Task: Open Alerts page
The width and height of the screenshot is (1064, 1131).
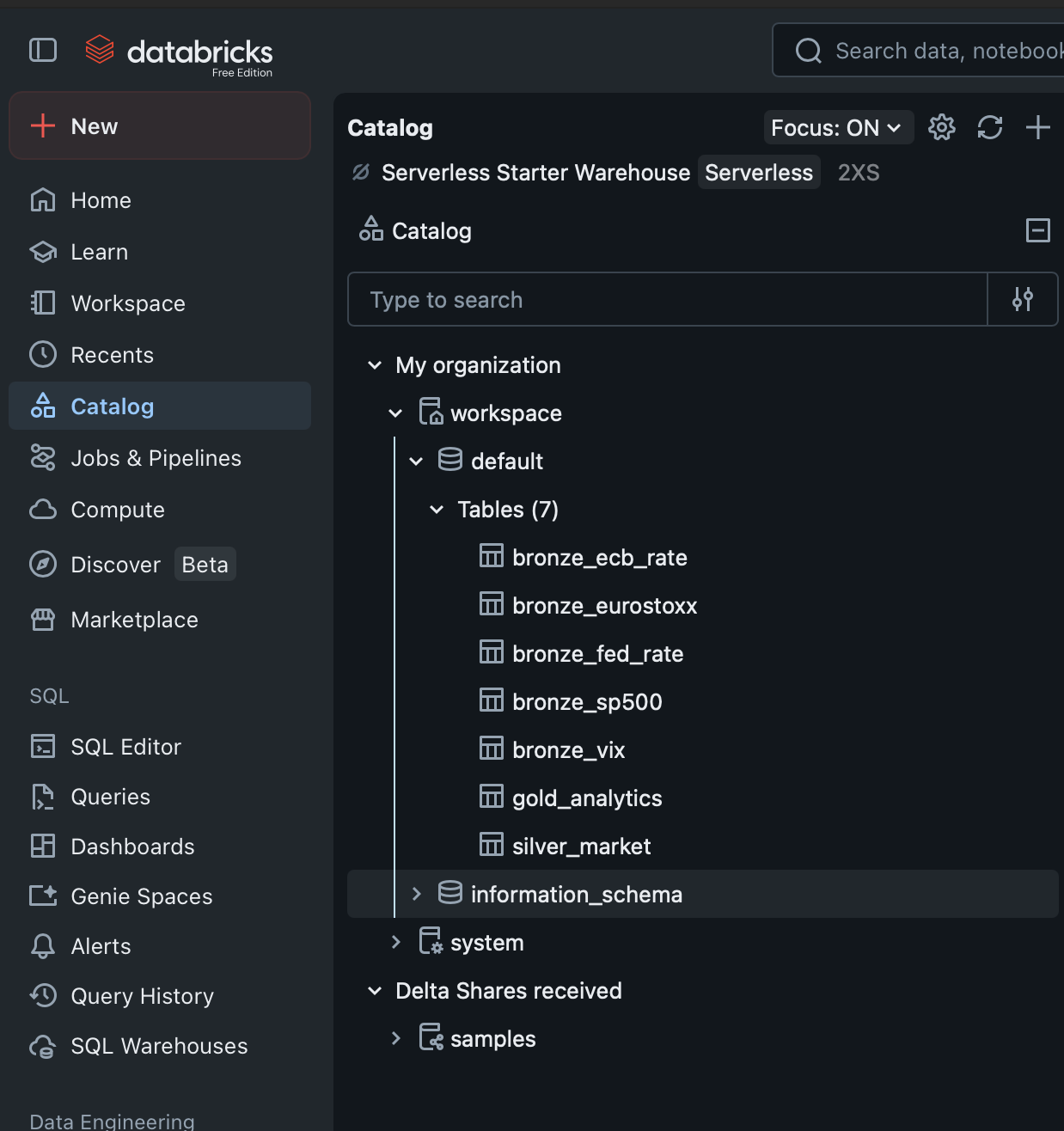Action: click(x=160, y=946)
